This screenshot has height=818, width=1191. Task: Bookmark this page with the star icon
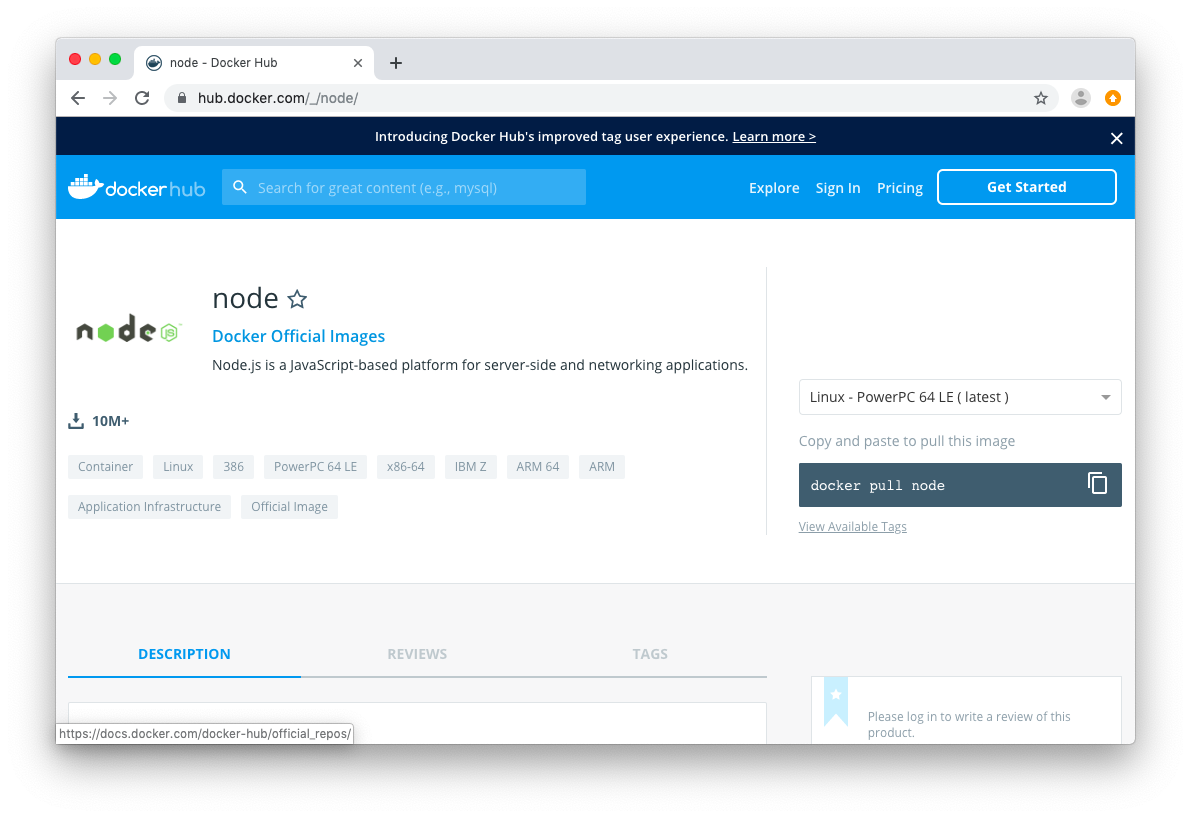click(x=1041, y=98)
